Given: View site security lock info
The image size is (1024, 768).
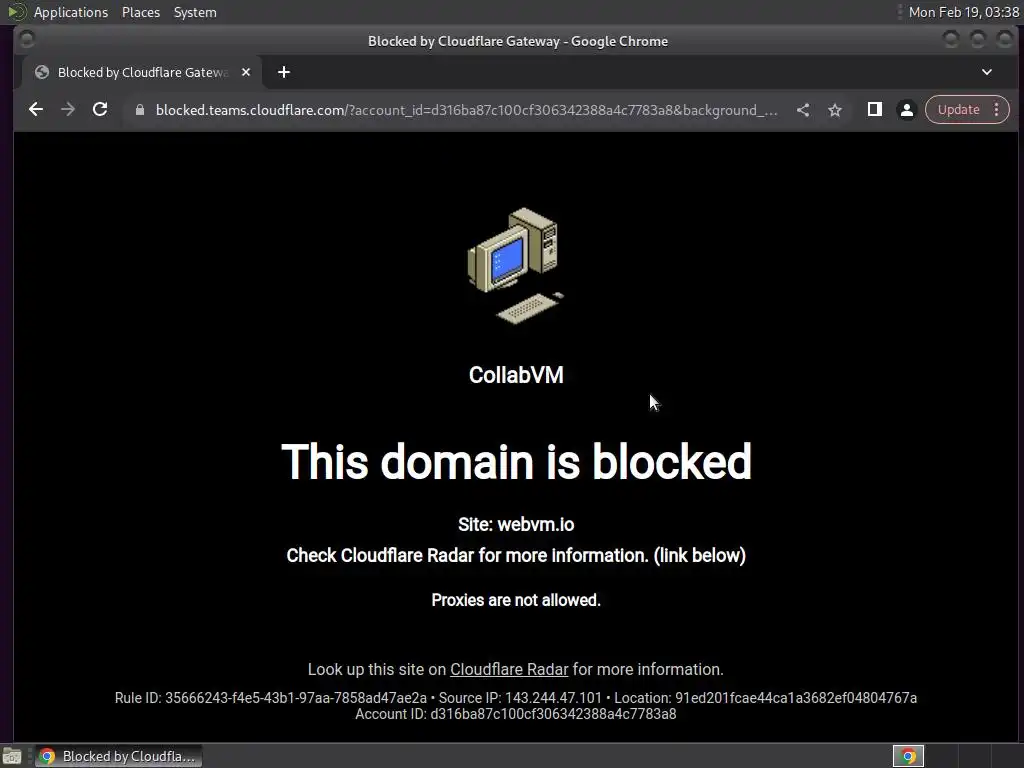Looking at the screenshot, I should 140,110.
